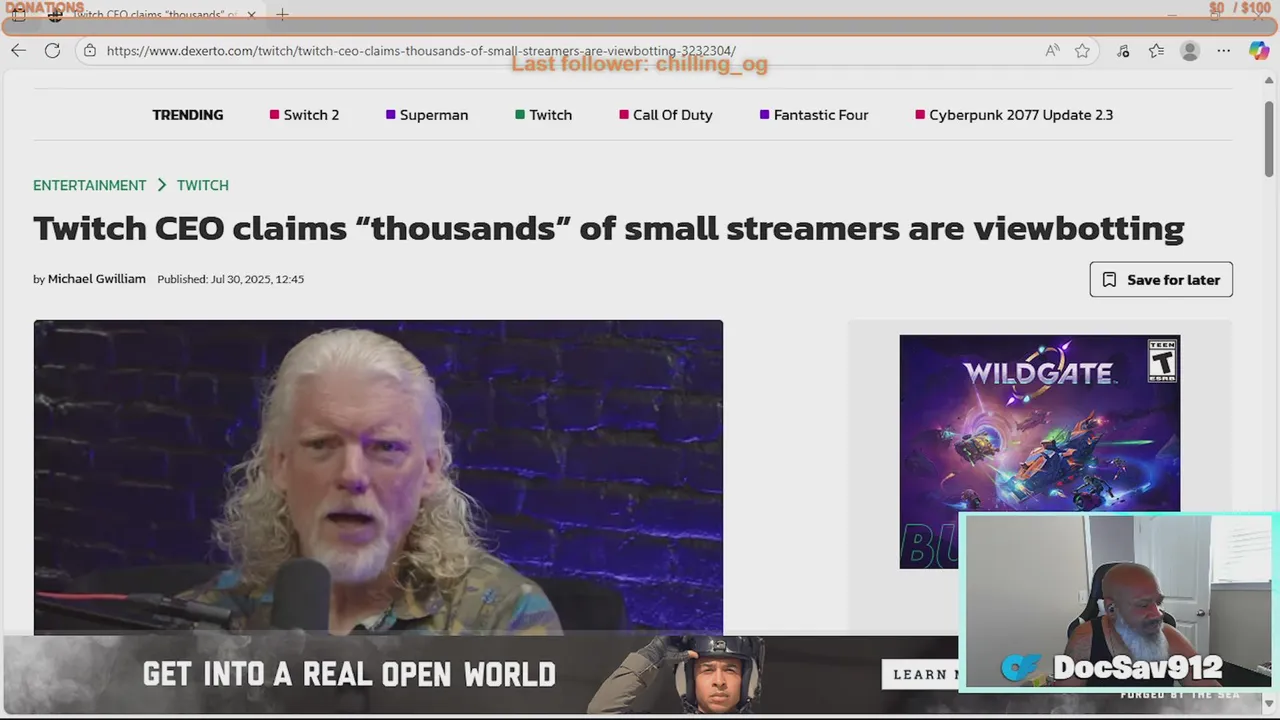Open browser profile avatar
The width and height of the screenshot is (1280, 720).
1189,50
